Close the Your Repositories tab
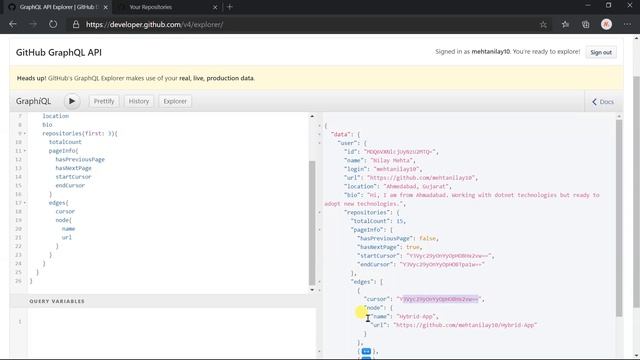Viewport: 640px width, 360px height. [x=215, y=7]
